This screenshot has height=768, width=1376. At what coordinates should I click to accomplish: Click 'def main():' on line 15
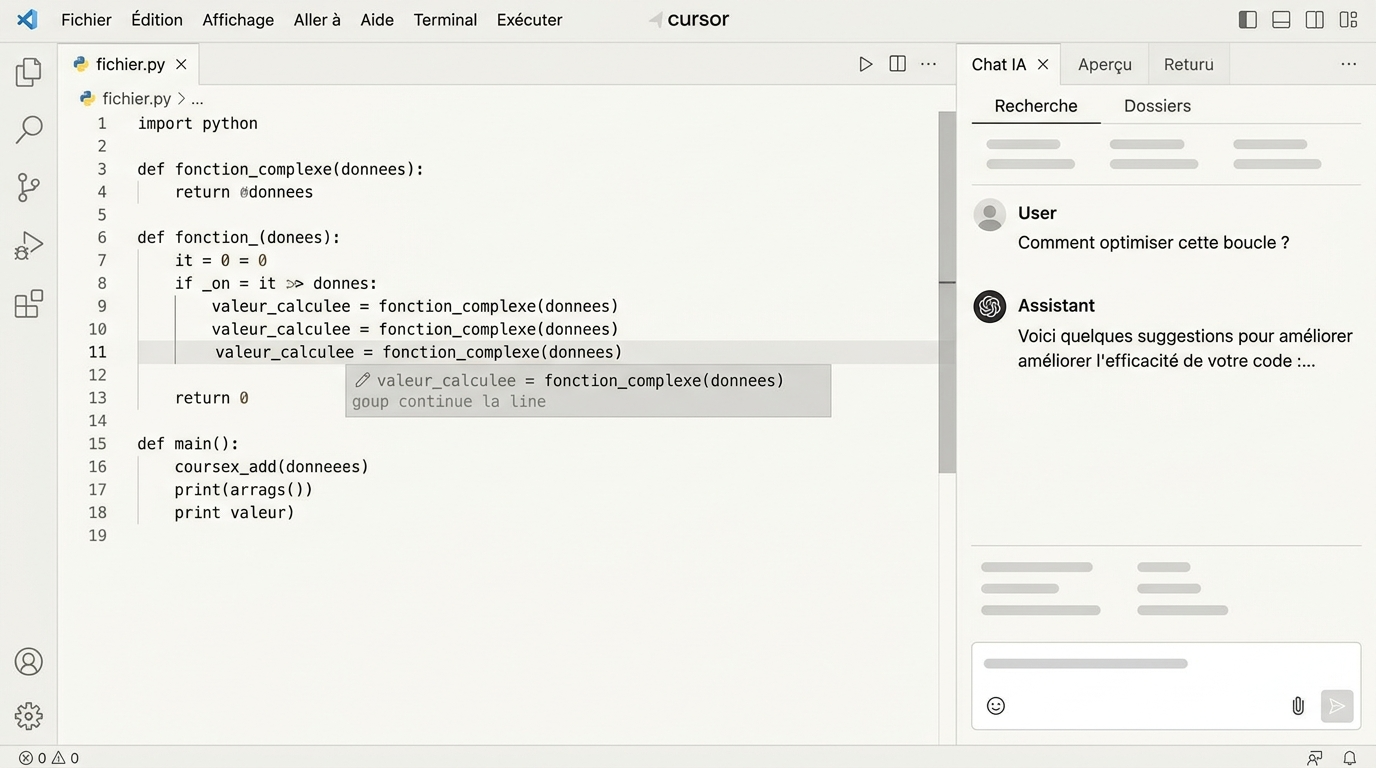pos(188,444)
